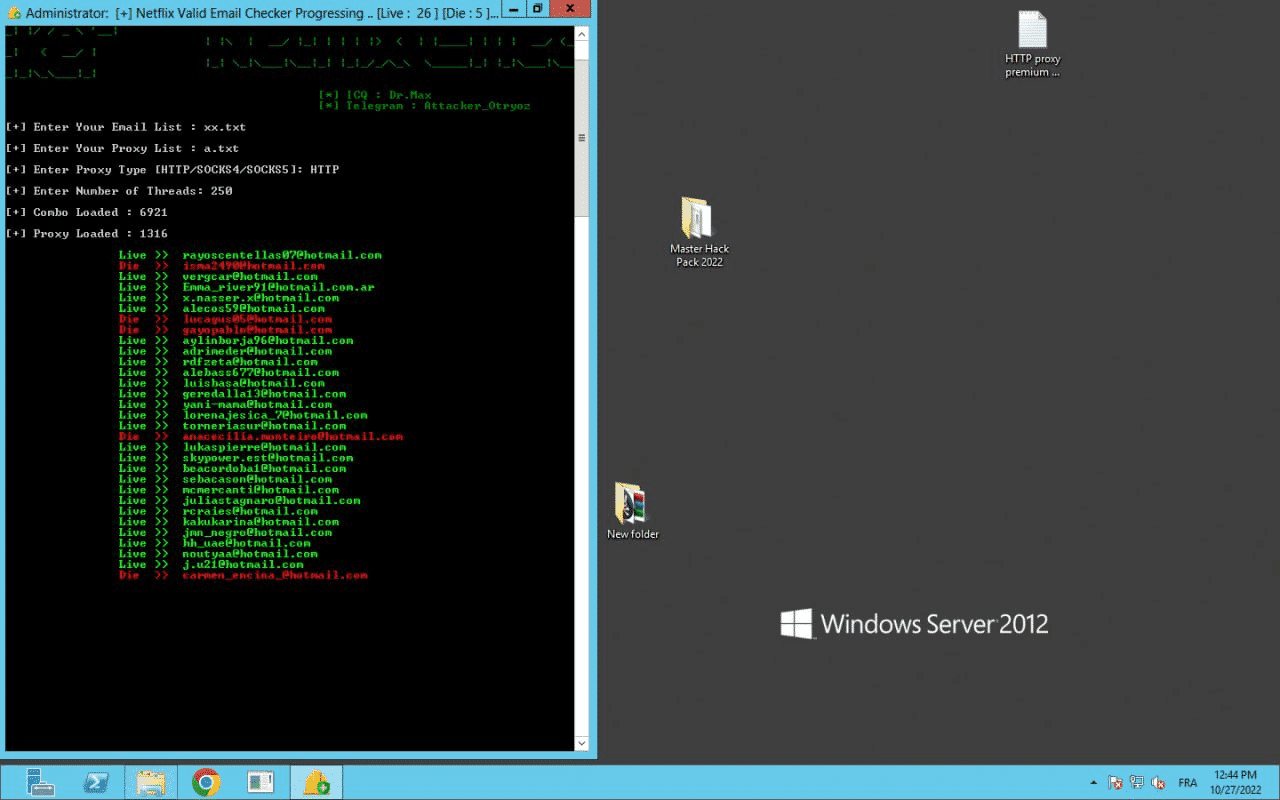Click the taskbar icon right of Chrome
This screenshot has height=800, width=1280.
[261, 782]
